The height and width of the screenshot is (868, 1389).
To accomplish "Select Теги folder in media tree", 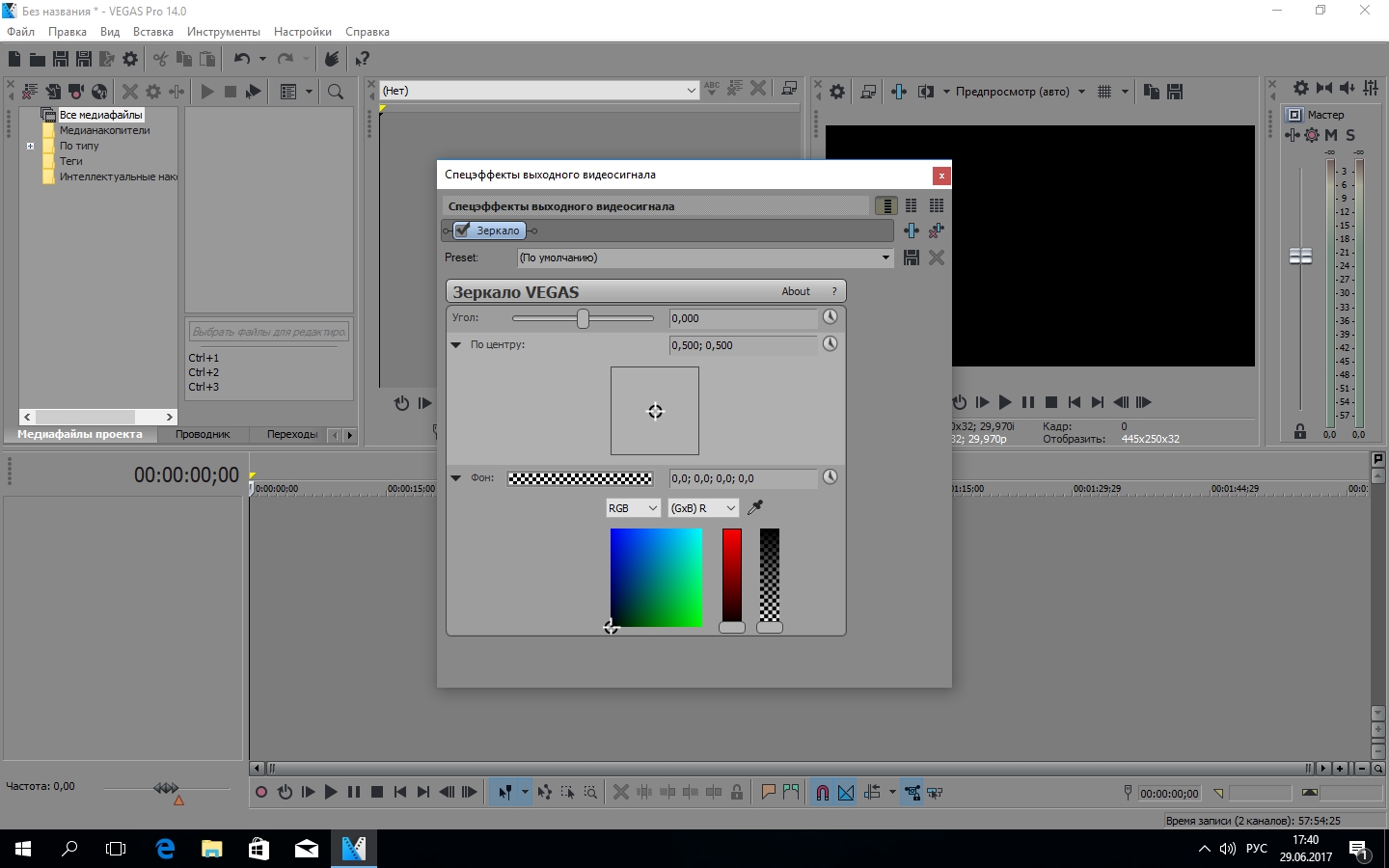I will [71, 161].
